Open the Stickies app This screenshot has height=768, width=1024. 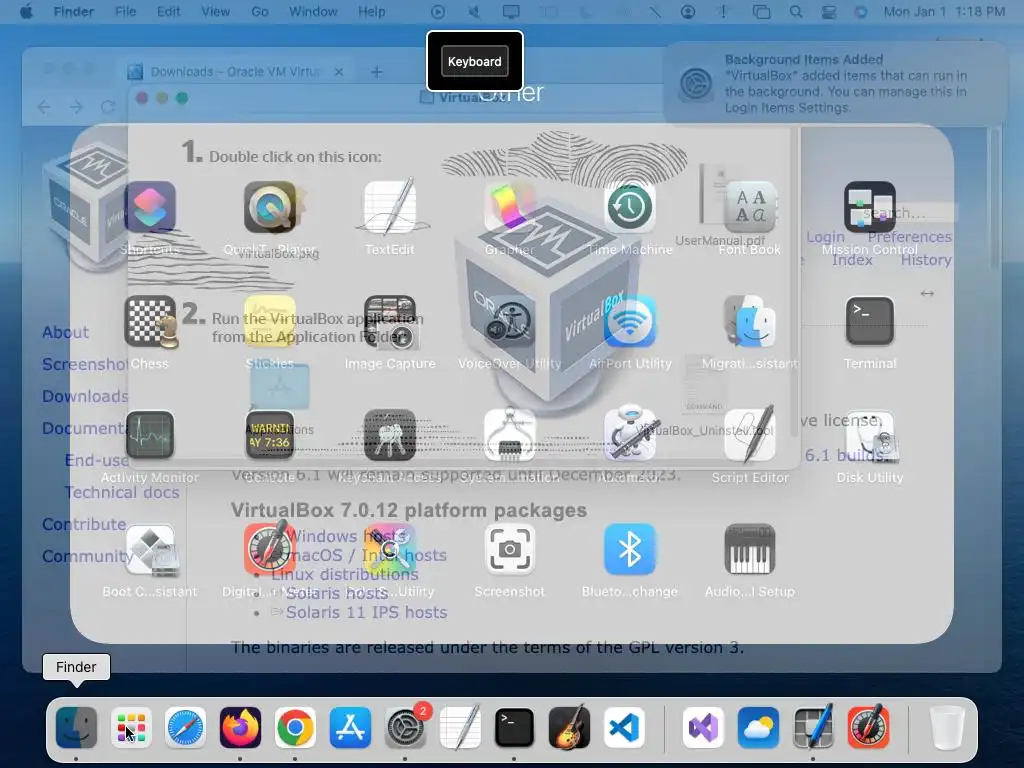(270, 321)
